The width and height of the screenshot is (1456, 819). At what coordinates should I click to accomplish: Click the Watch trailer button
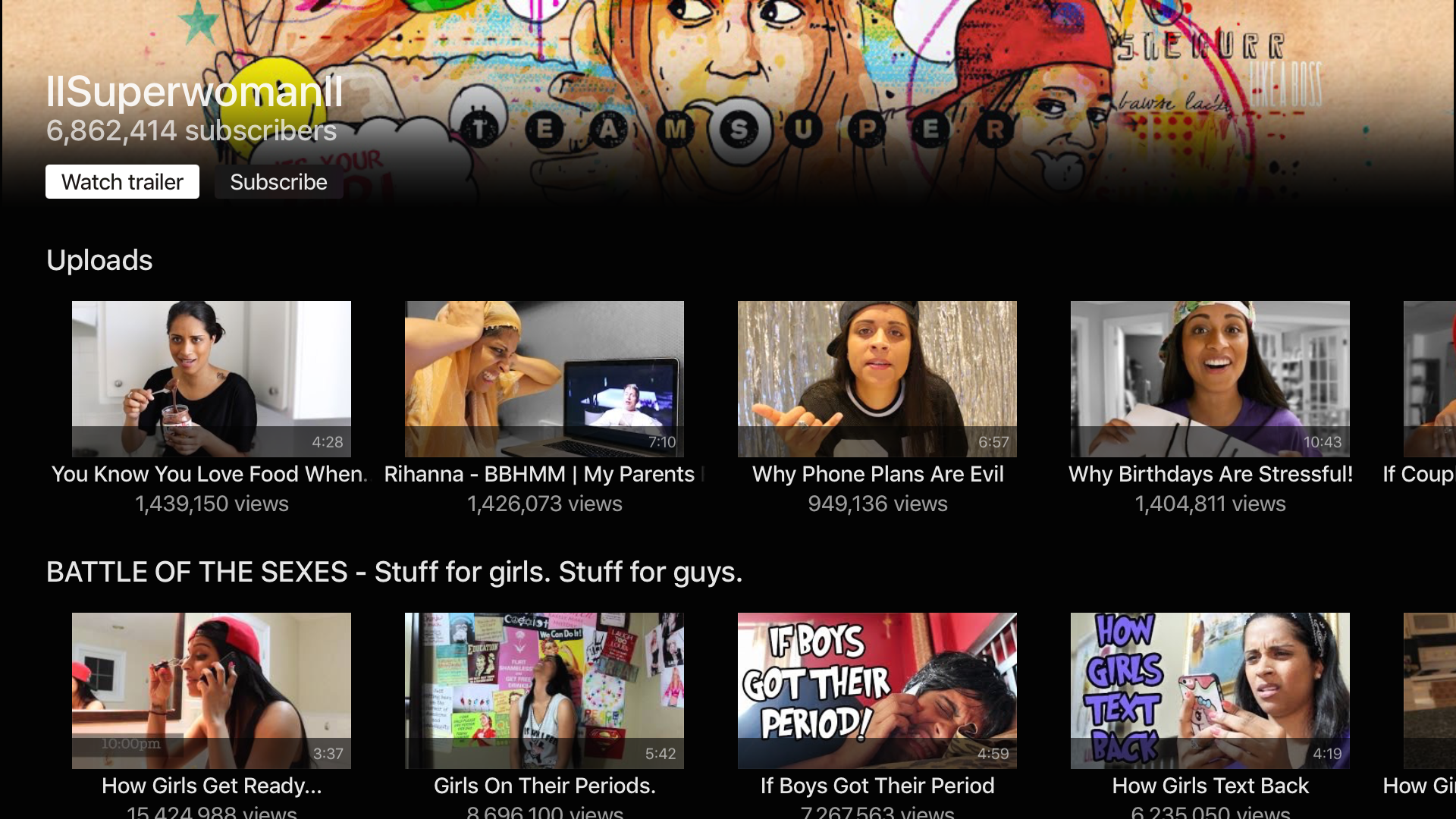(122, 182)
